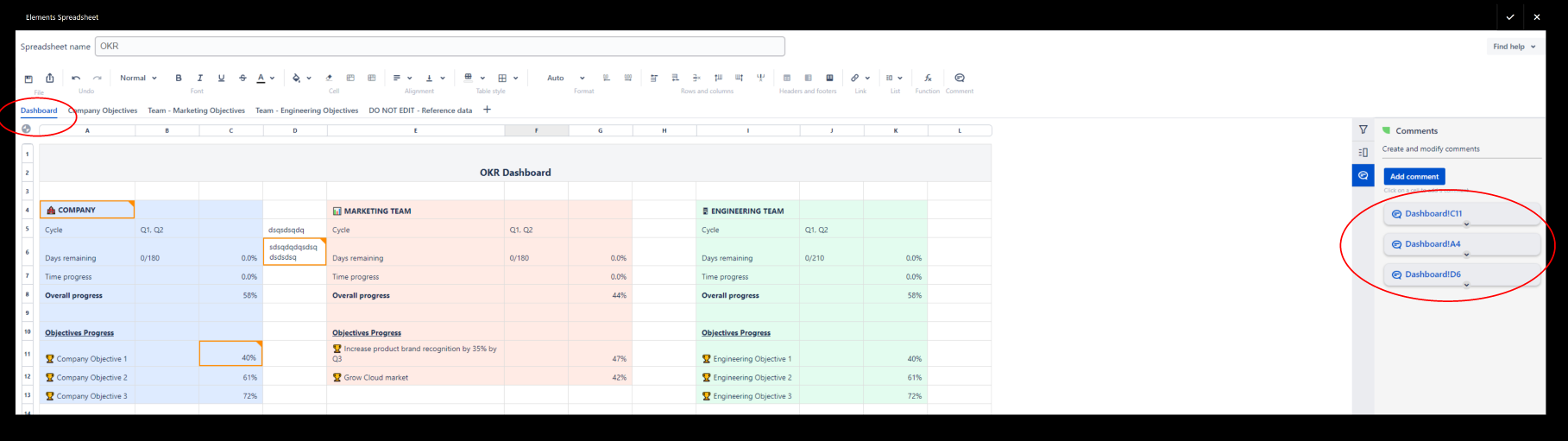Open the Normal text style dropdown
Image resolution: width=1568 pixels, height=441 pixels.
[138, 79]
